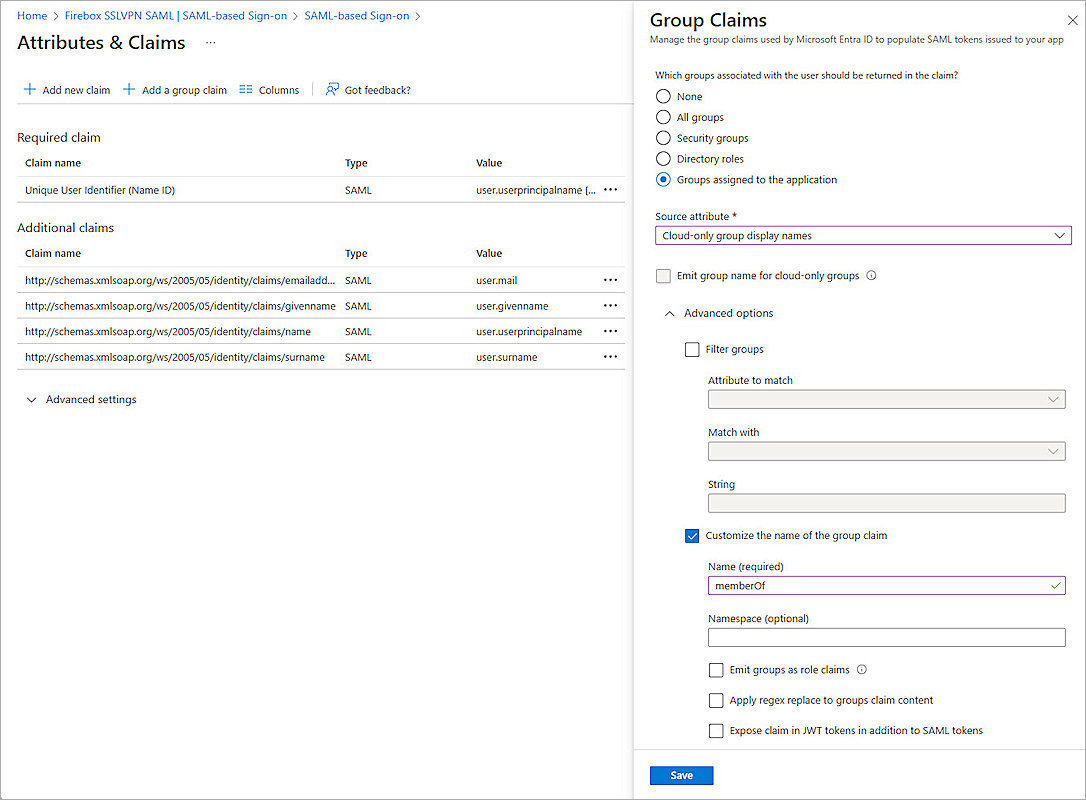
Task: Open the Columns view options icon
Action: pyautogui.click(x=247, y=89)
